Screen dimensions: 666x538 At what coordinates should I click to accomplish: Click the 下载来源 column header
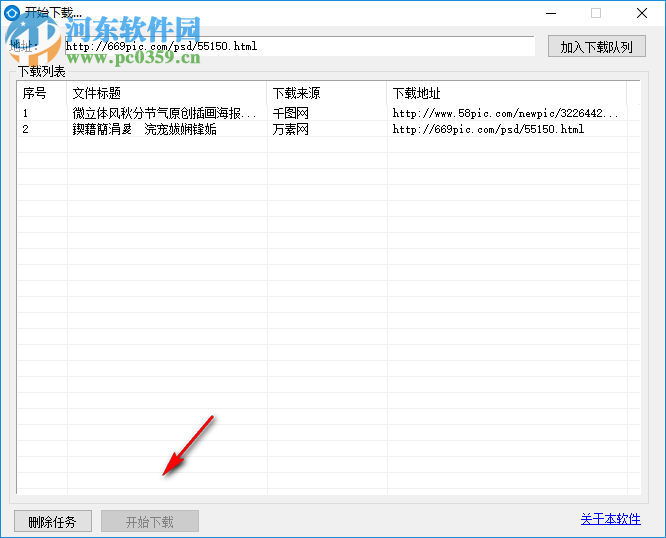click(x=327, y=93)
